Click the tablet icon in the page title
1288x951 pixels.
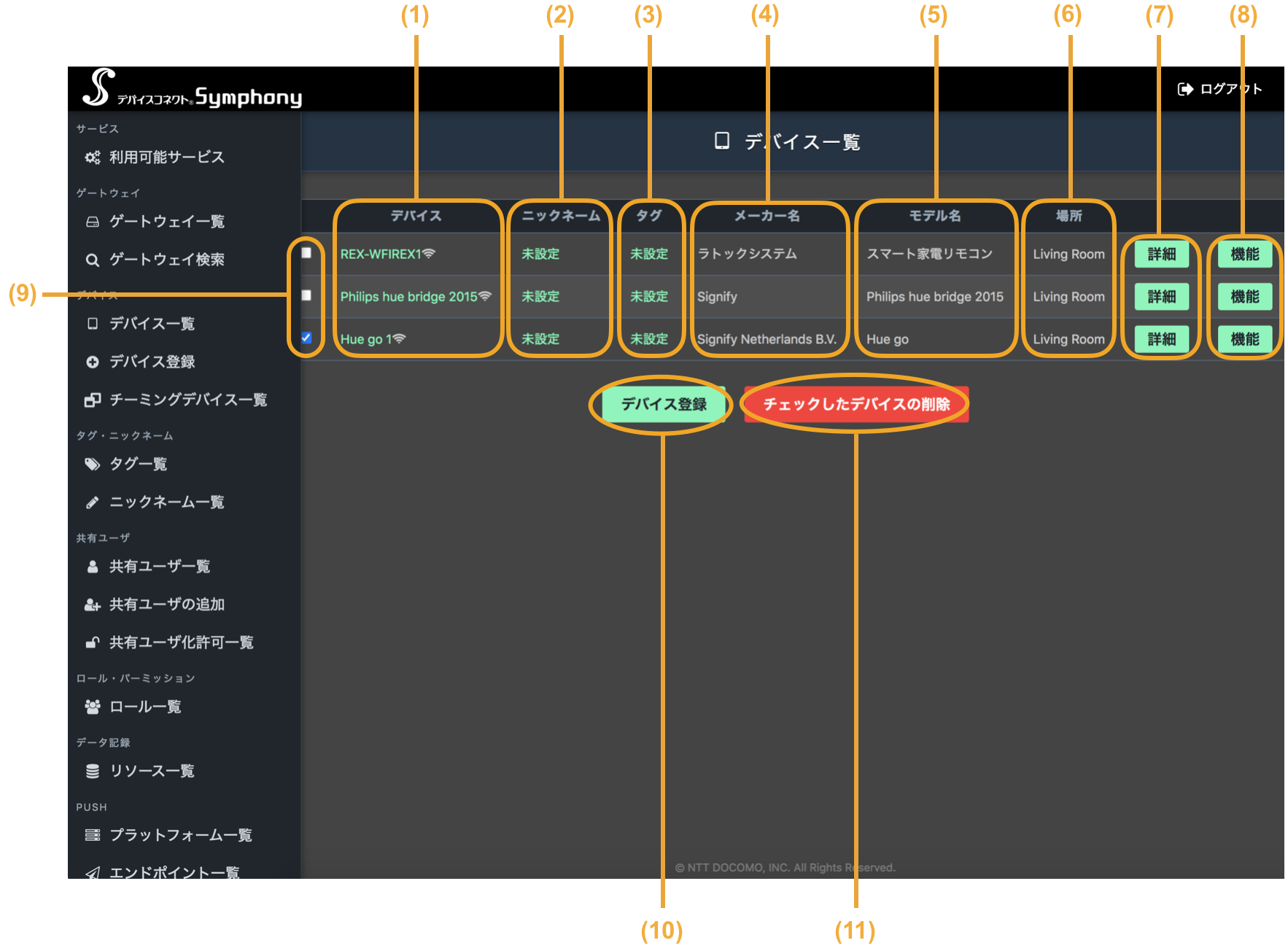(x=722, y=141)
